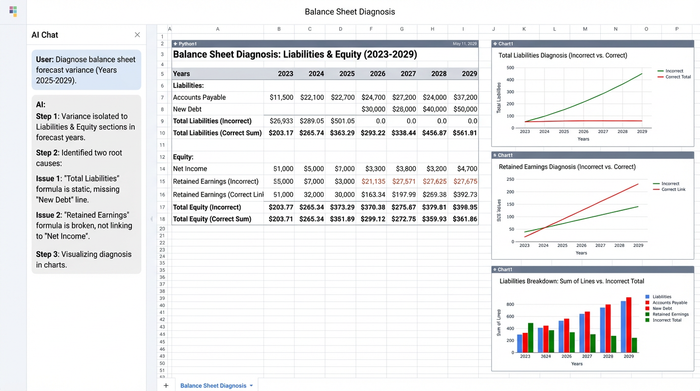This screenshot has width=700, height=391.
Task: Click the $11,500 Accounts Payable cell
Action: 281,97
